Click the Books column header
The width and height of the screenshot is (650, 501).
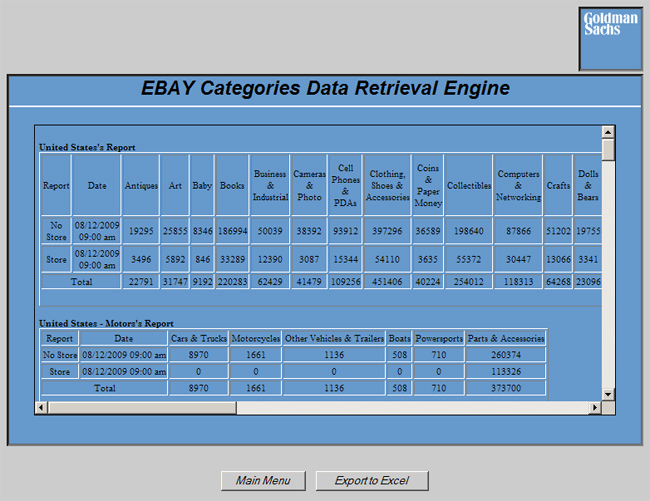pyautogui.click(x=232, y=185)
